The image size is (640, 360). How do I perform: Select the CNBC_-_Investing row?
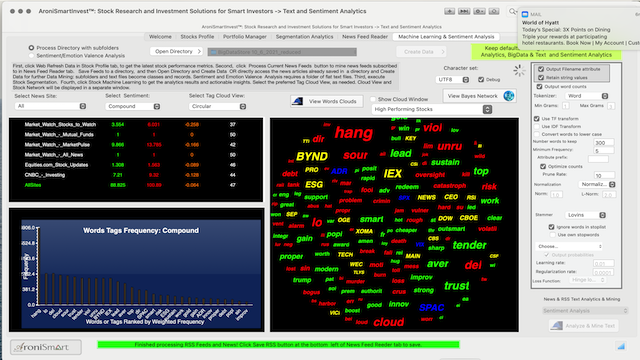(136, 175)
